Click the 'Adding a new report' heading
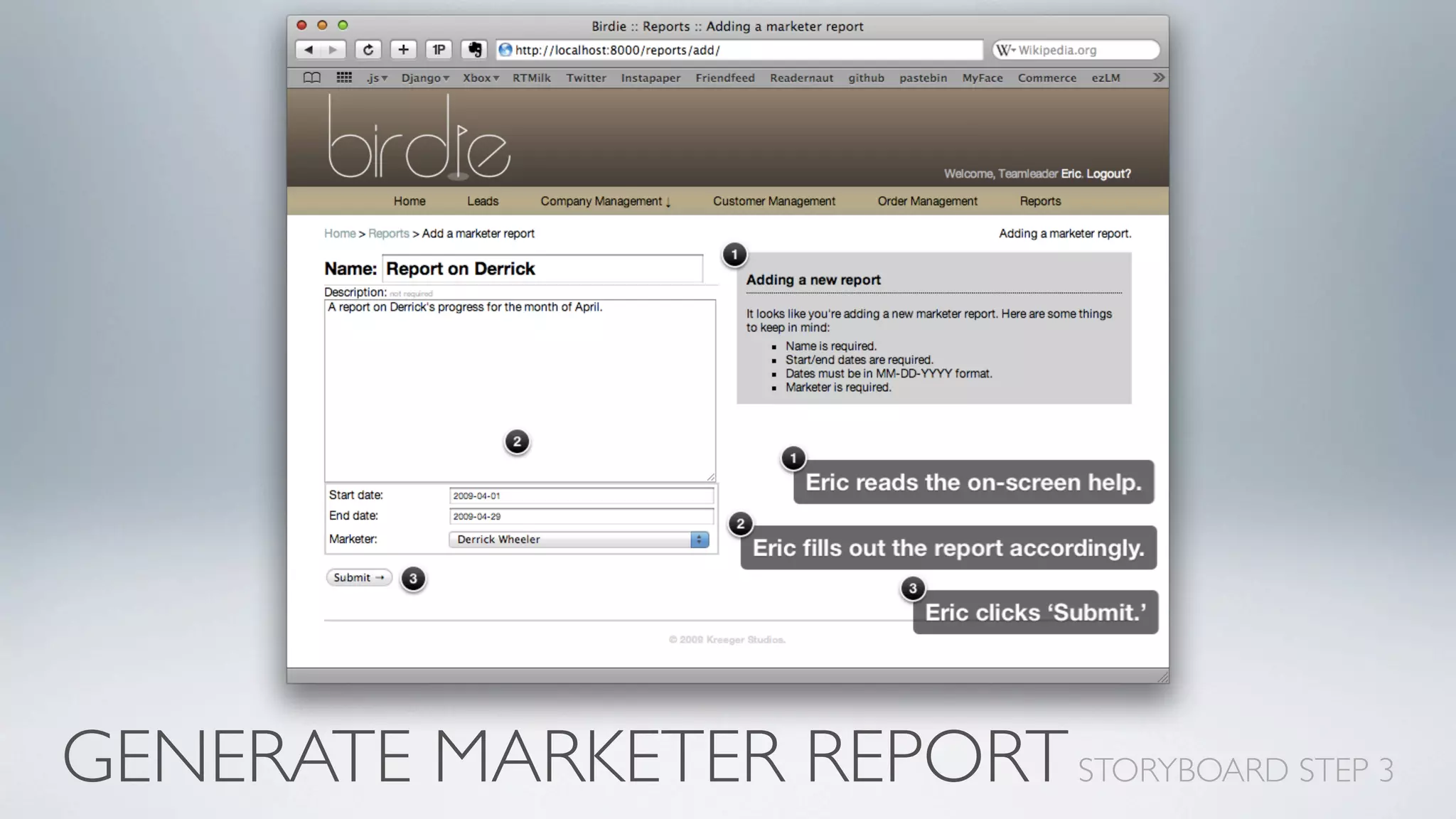Viewport: 1456px width, 819px height. 813,280
